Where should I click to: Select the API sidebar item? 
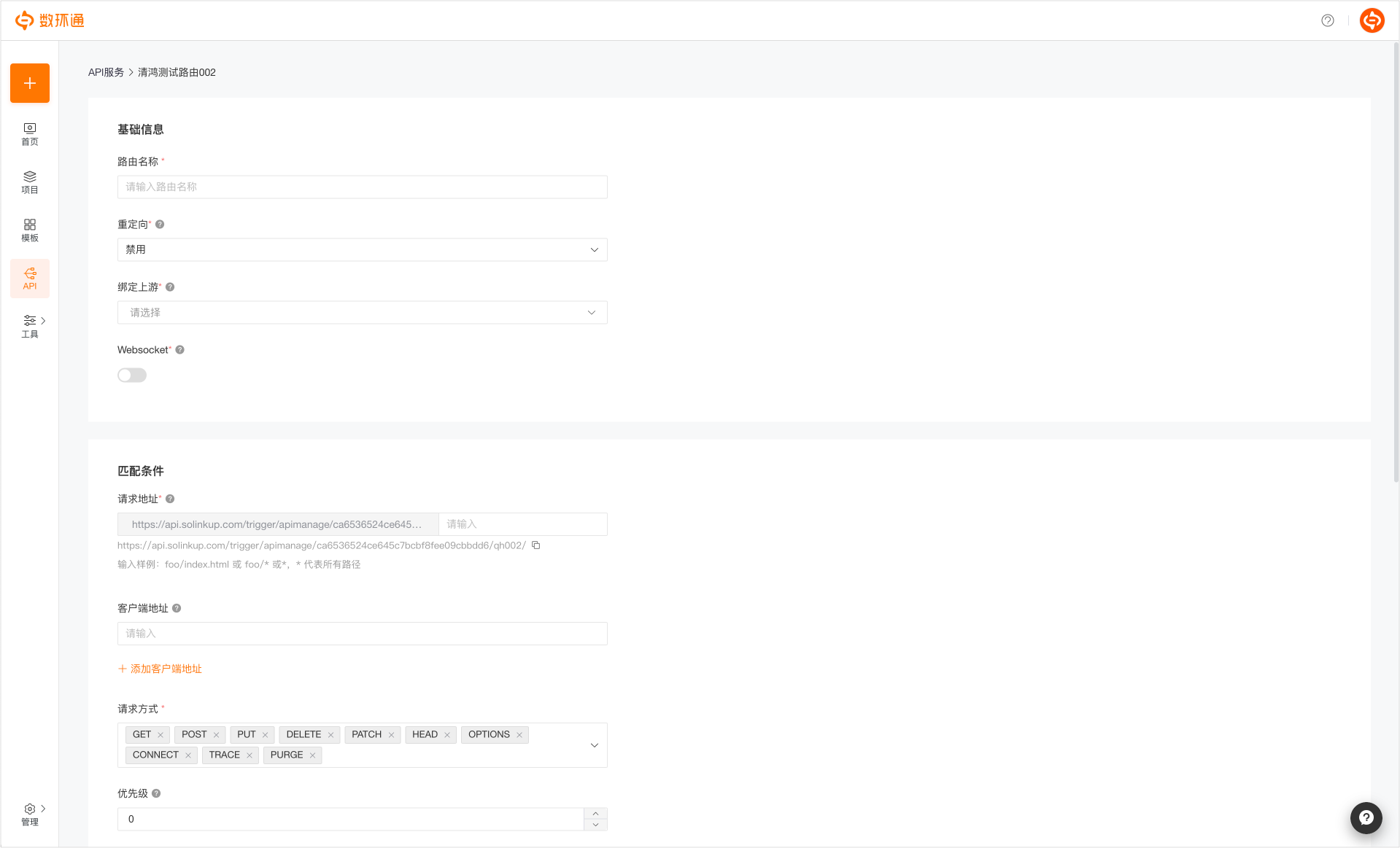coord(30,279)
